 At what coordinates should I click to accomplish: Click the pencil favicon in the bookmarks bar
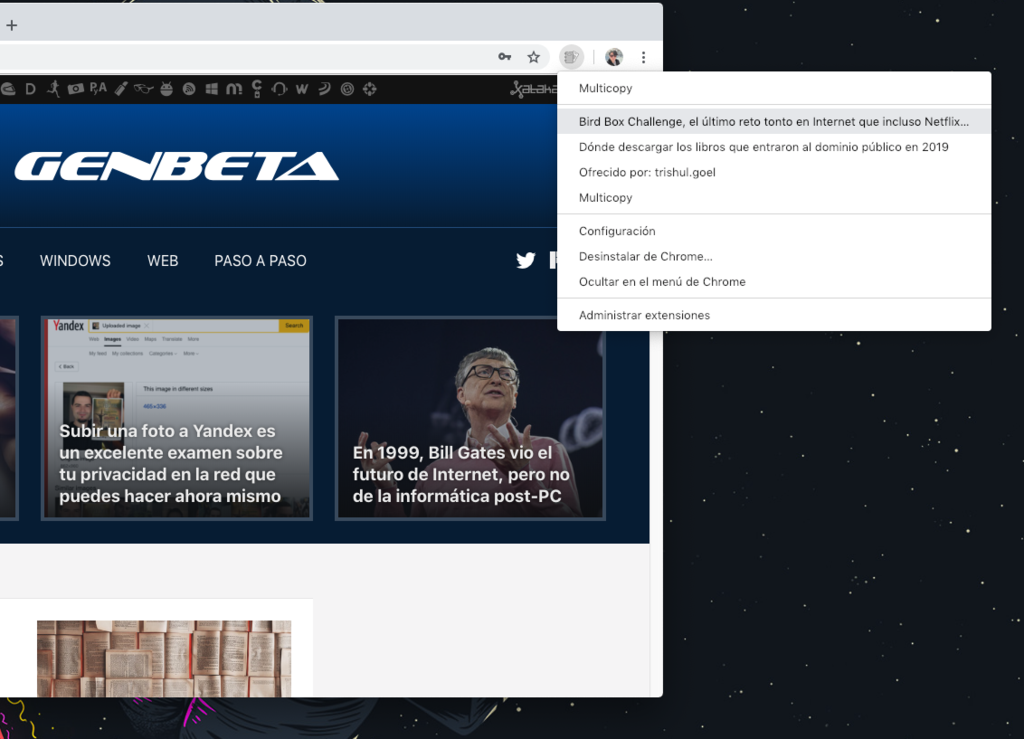(x=119, y=89)
